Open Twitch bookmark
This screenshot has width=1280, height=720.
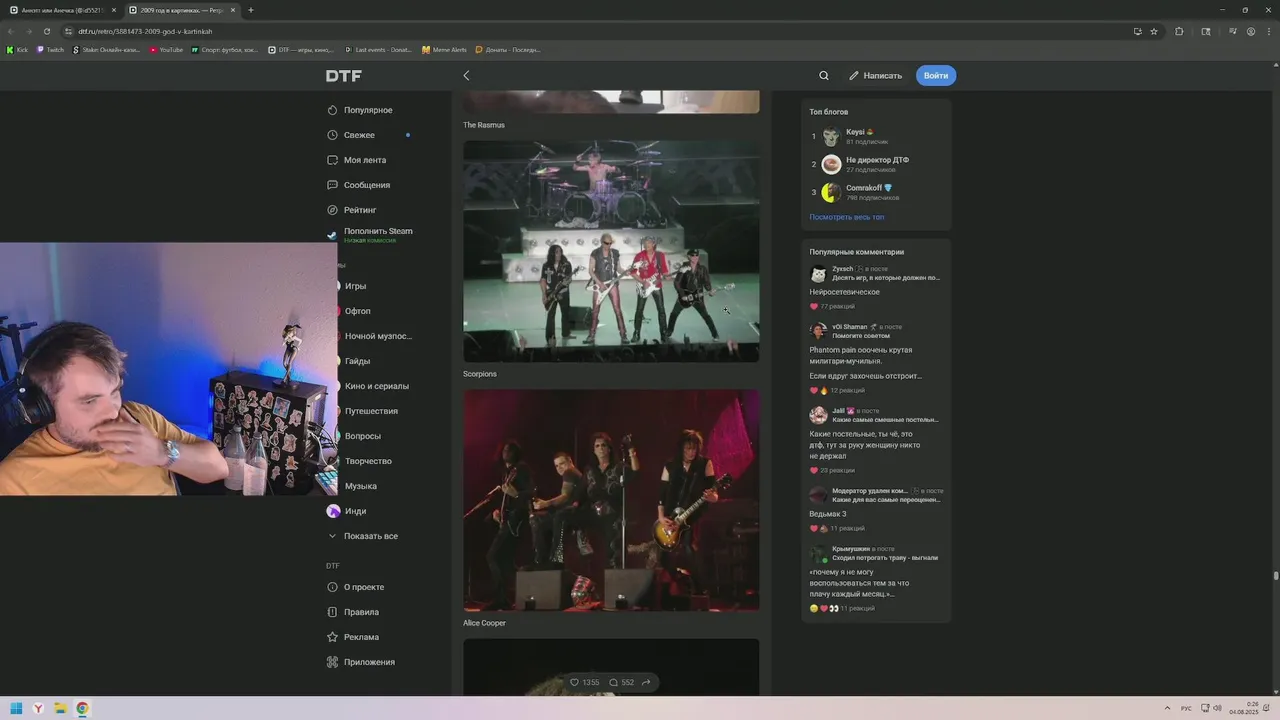[50, 49]
